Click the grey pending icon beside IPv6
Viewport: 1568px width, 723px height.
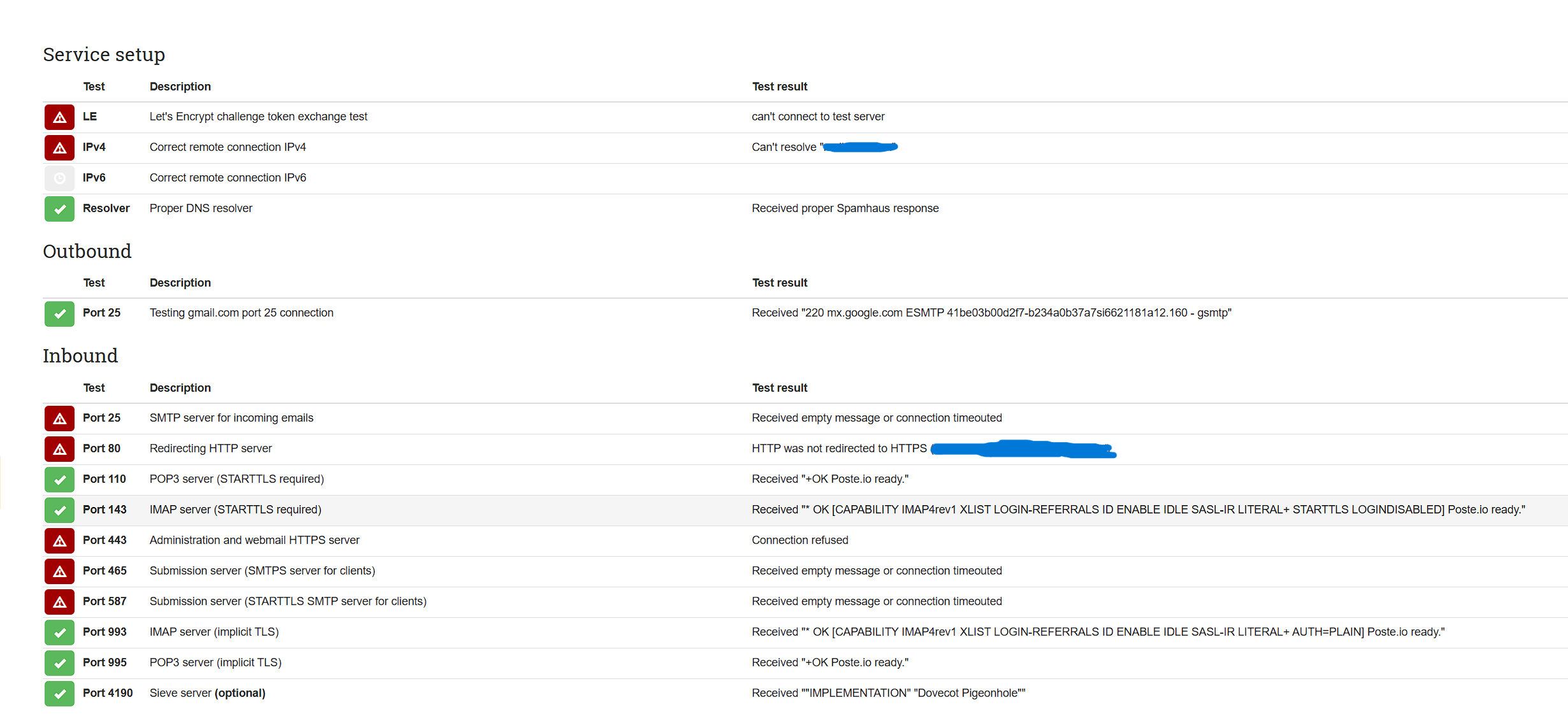[x=59, y=178]
